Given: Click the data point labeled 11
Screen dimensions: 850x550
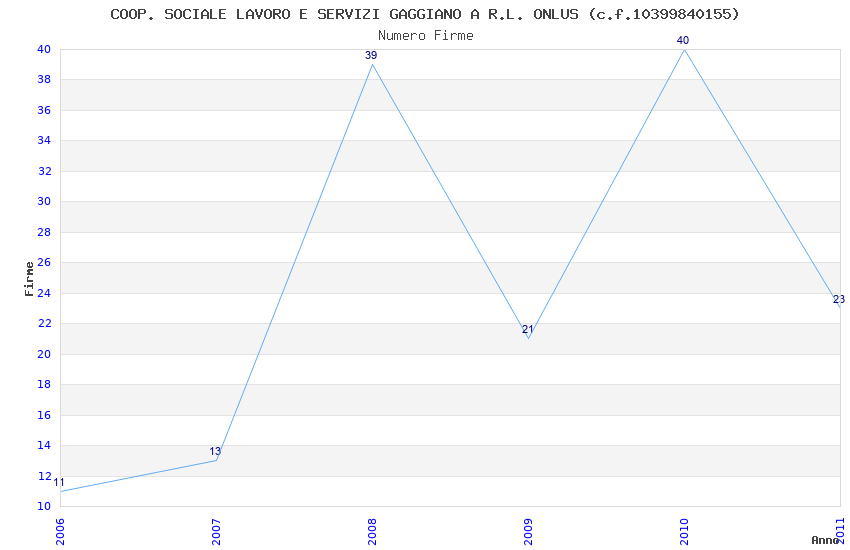Looking at the screenshot, I should pos(59,483).
